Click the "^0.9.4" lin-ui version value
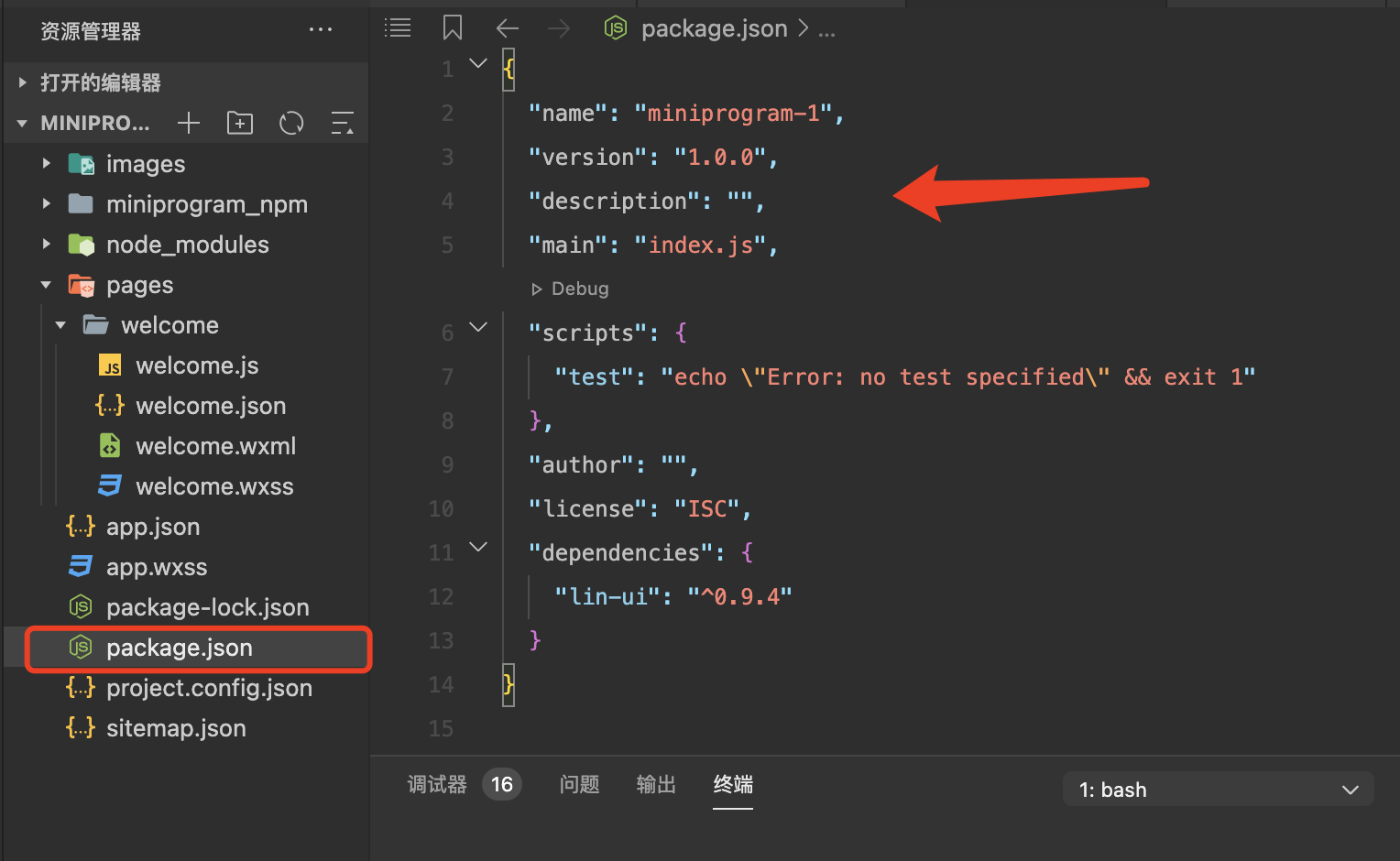This screenshot has height=861, width=1400. (739, 596)
